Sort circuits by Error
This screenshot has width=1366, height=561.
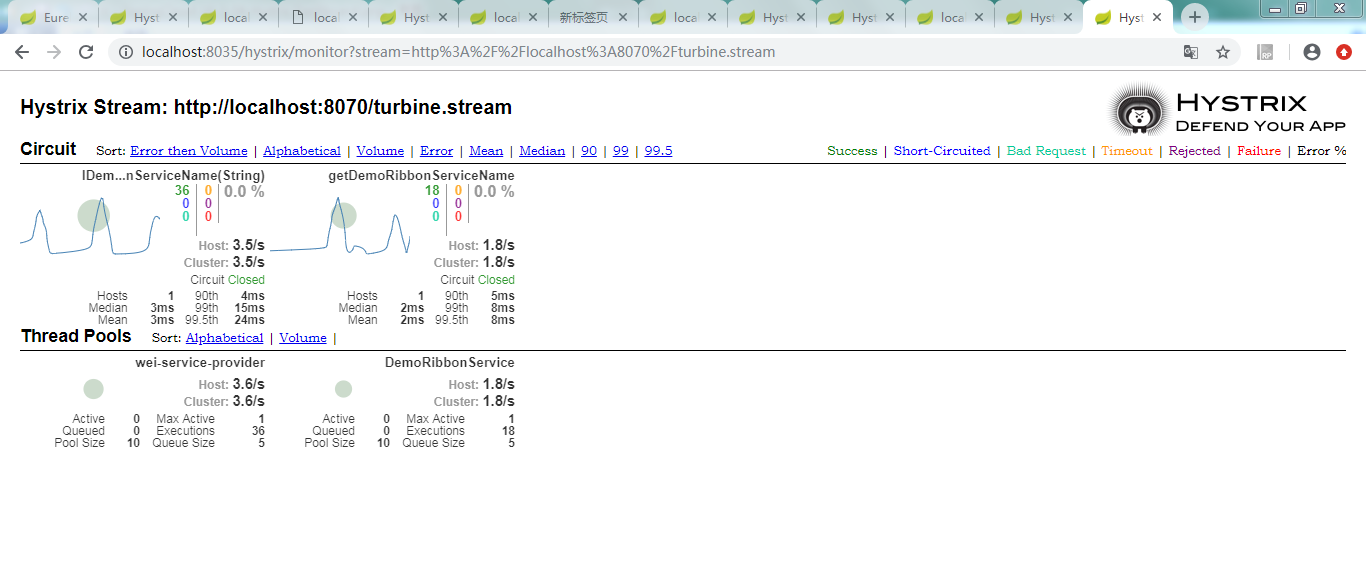[436, 151]
